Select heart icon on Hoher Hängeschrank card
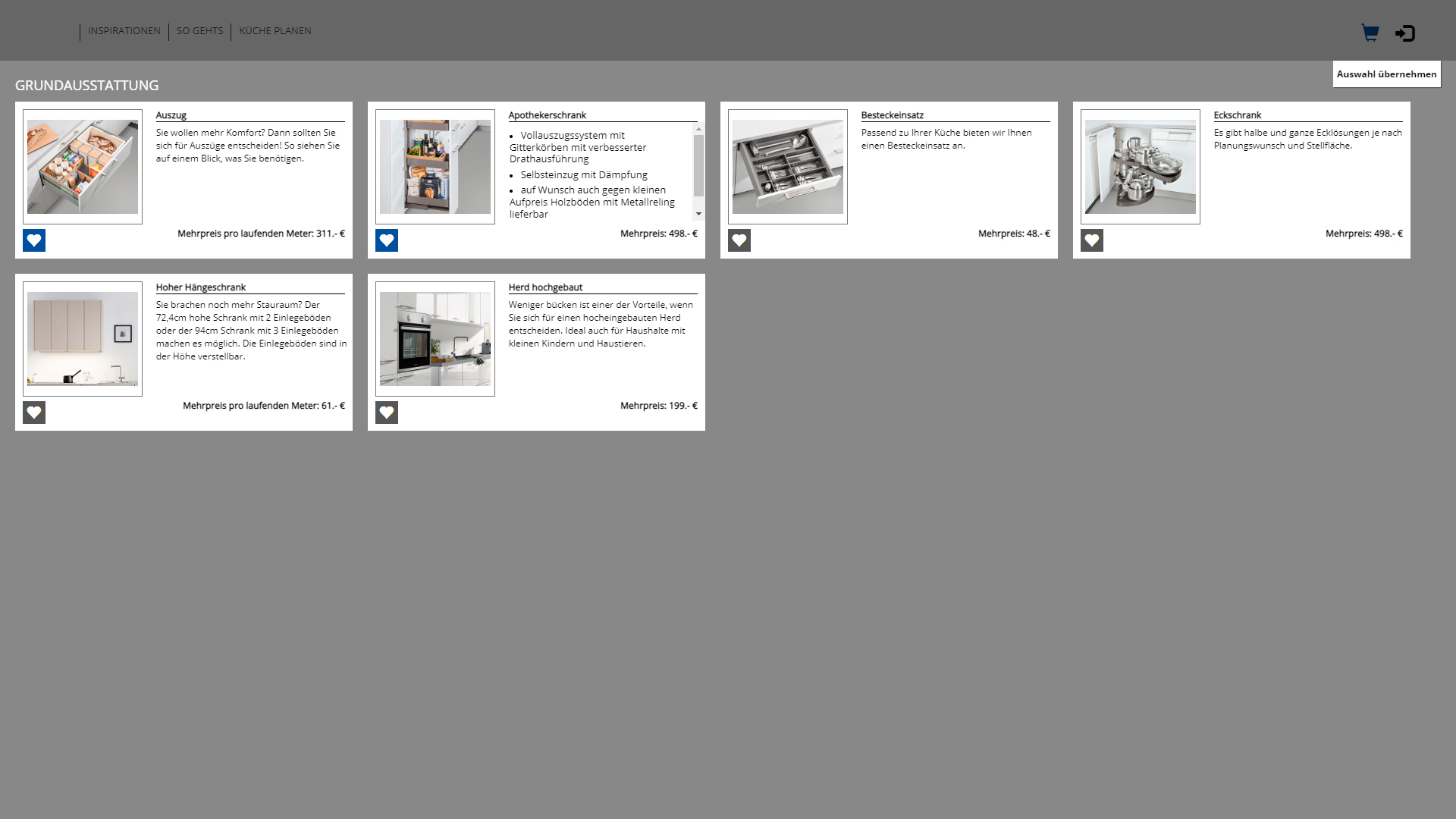The height and width of the screenshot is (819, 1456). pyautogui.click(x=34, y=413)
